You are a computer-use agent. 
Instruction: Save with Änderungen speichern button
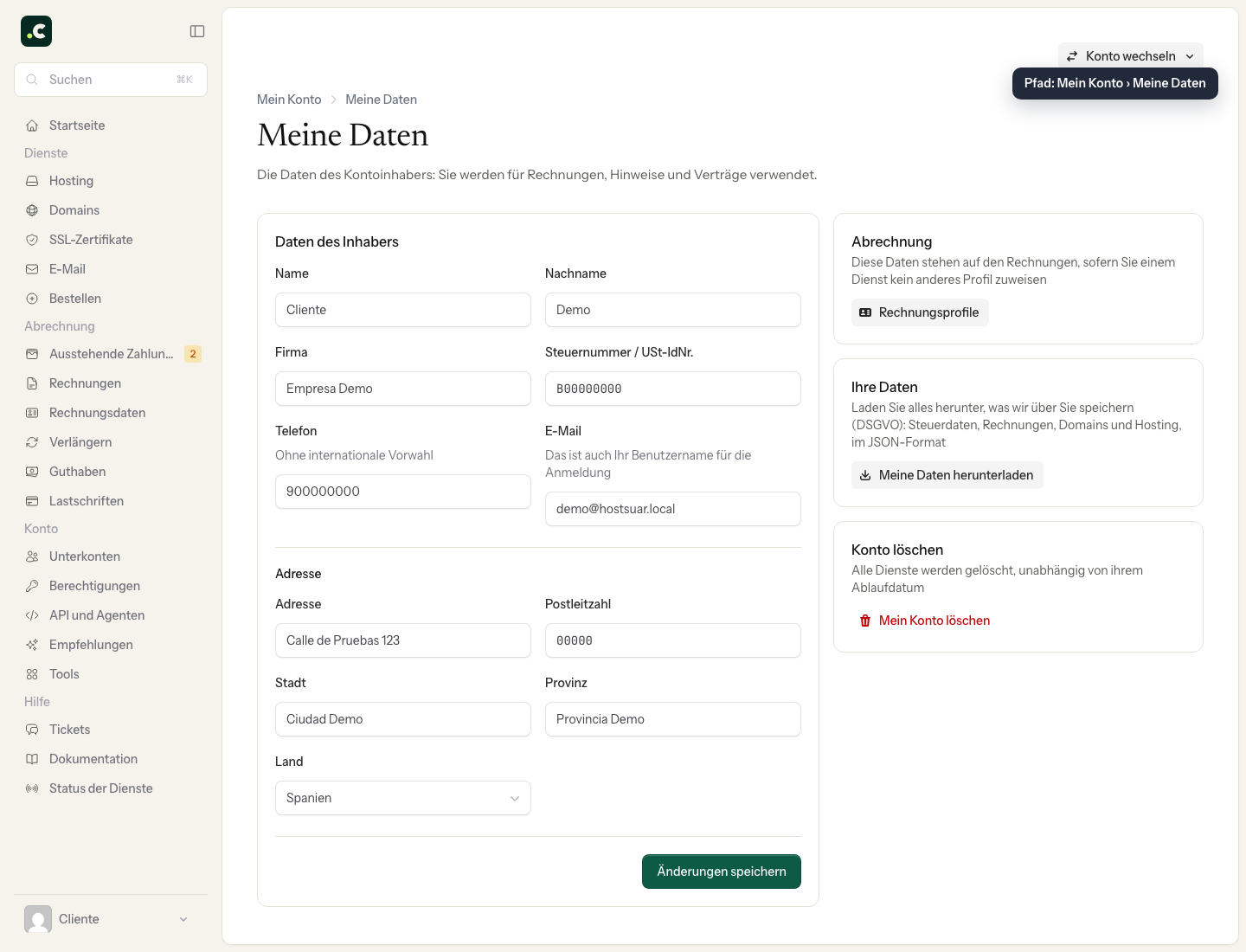pyautogui.click(x=722, y=872)
